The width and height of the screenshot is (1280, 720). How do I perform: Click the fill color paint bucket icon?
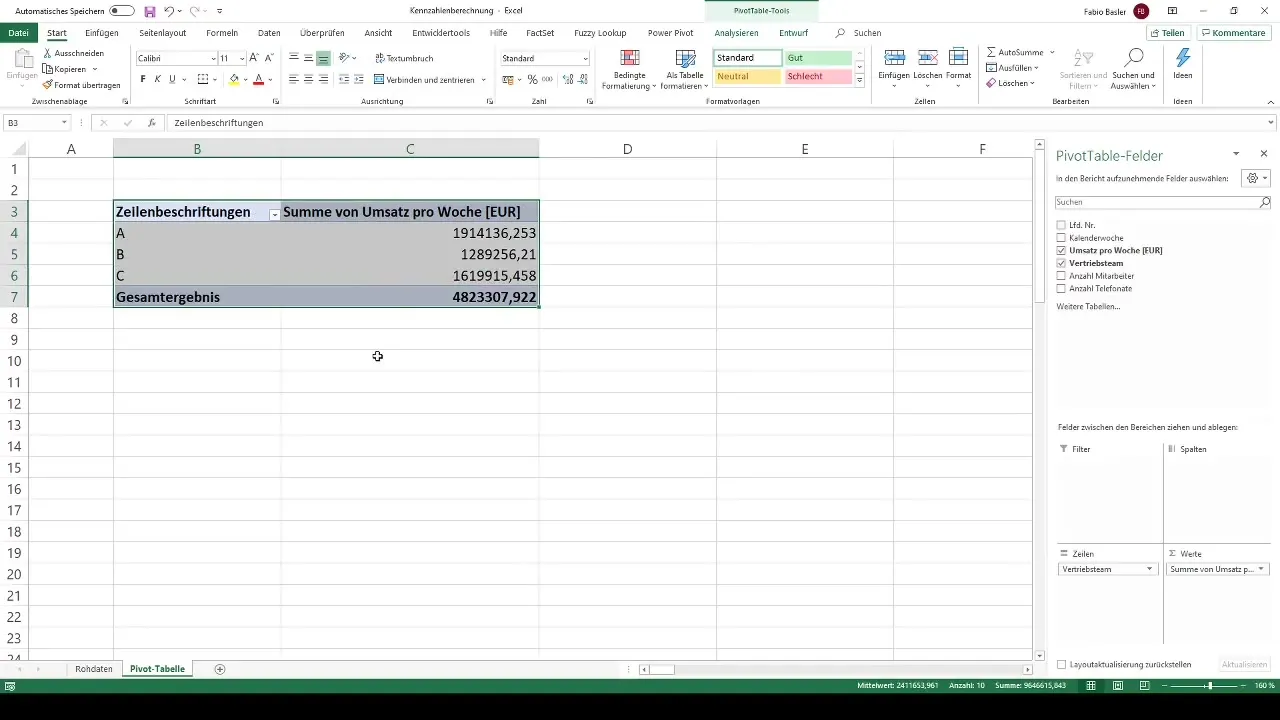pyautogui.click(x=234, y=79)
